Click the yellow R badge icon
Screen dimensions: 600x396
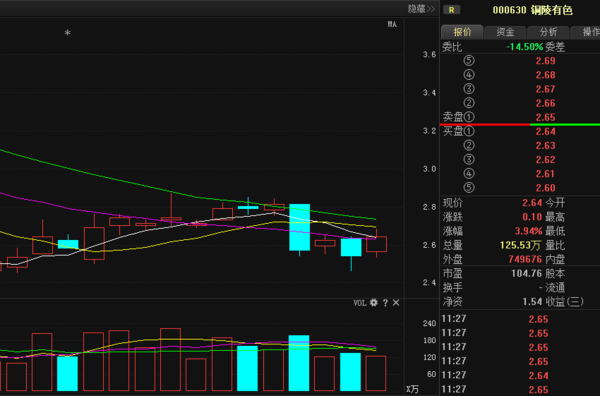click(x=452, y=10)
